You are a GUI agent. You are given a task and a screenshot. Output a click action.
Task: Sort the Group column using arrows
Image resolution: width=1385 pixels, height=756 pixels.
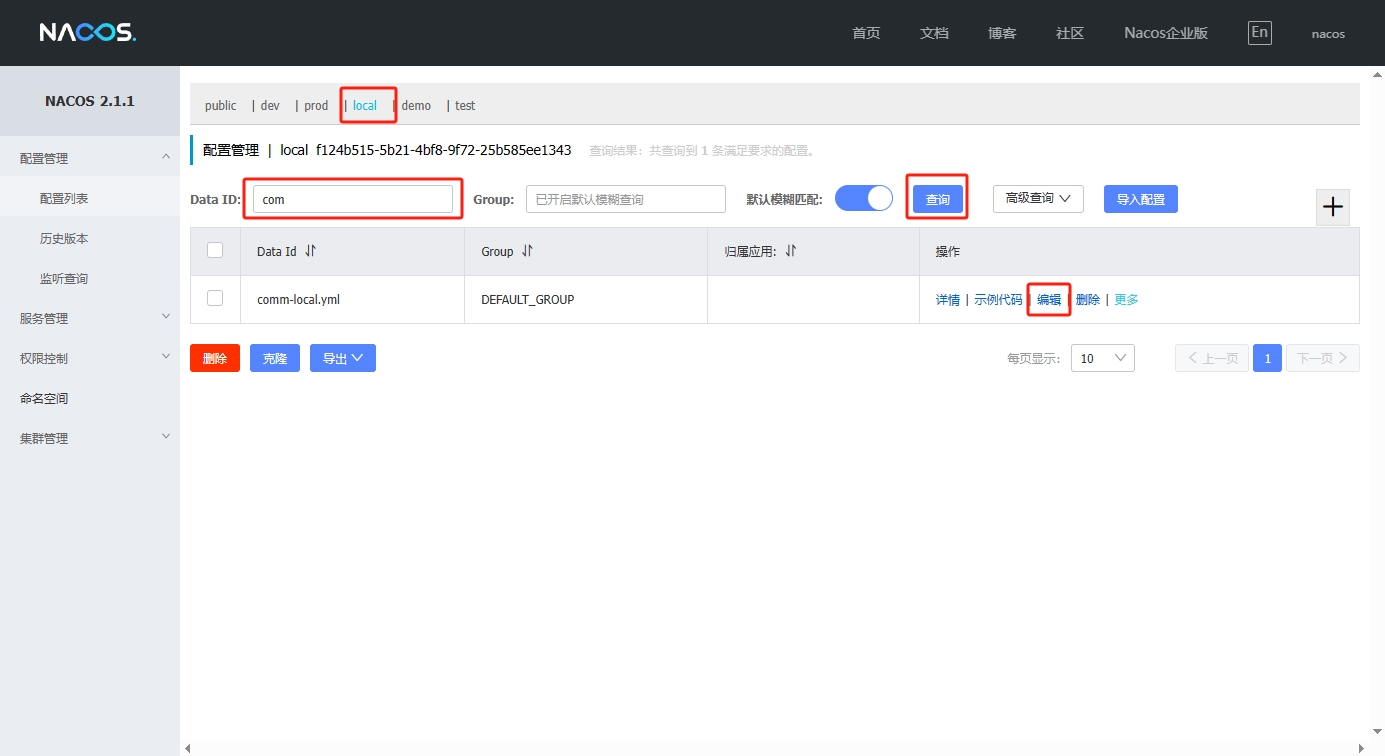[x=527, y=251]
